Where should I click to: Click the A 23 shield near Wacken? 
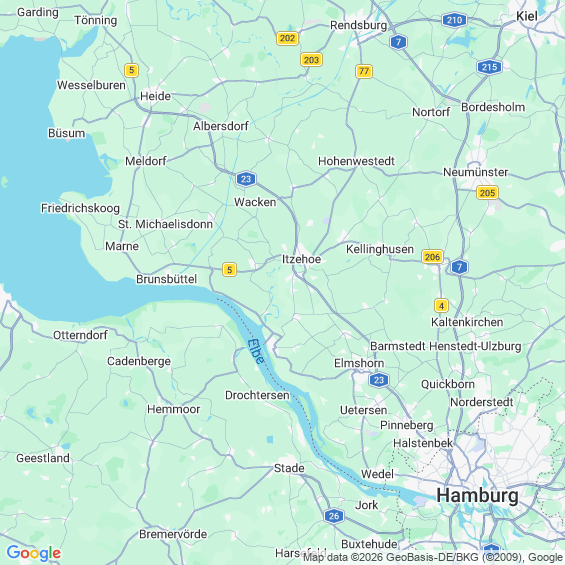[246, 179]
